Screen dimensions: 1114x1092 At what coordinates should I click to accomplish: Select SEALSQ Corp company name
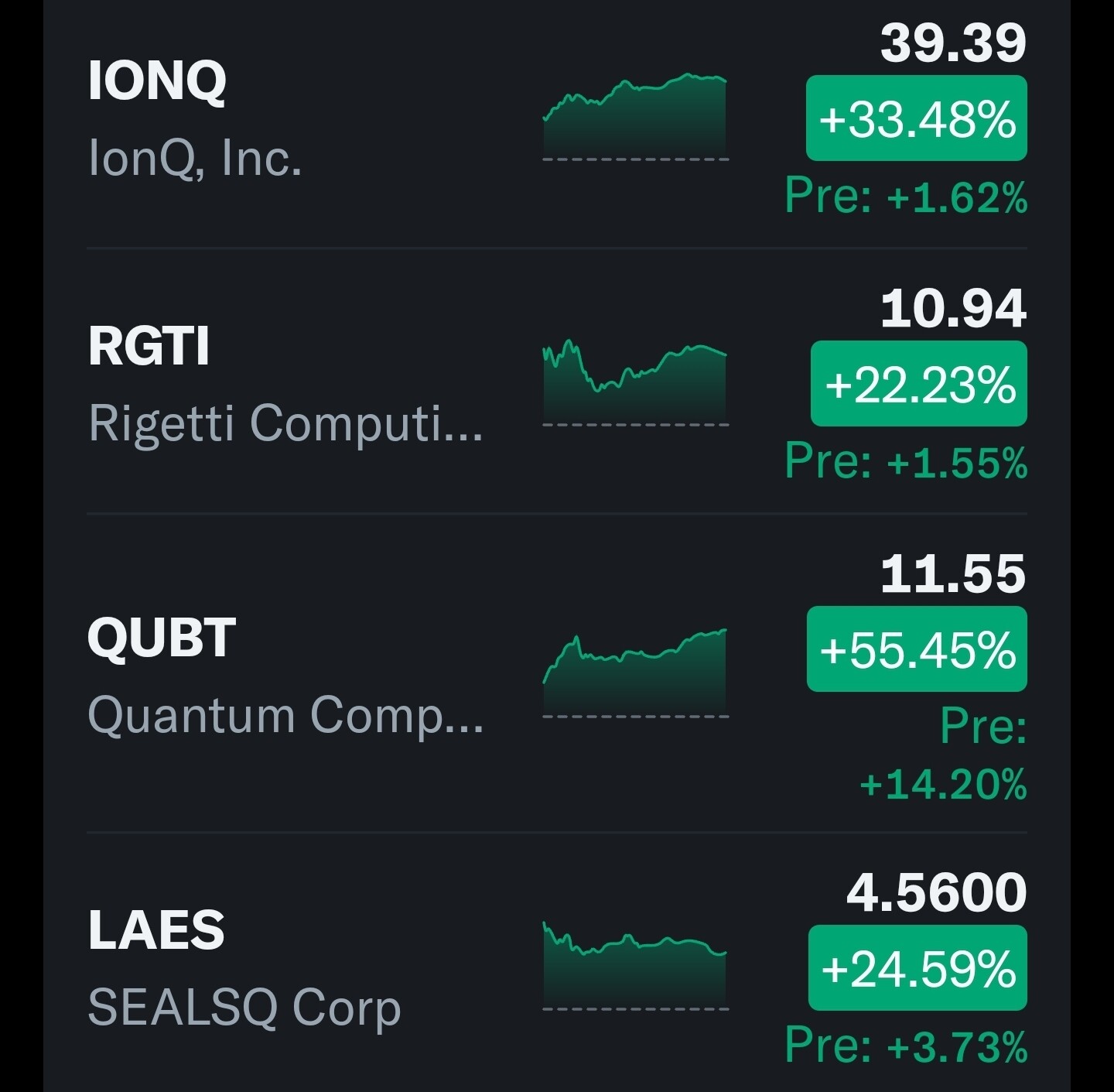[x=244, y=1008]
